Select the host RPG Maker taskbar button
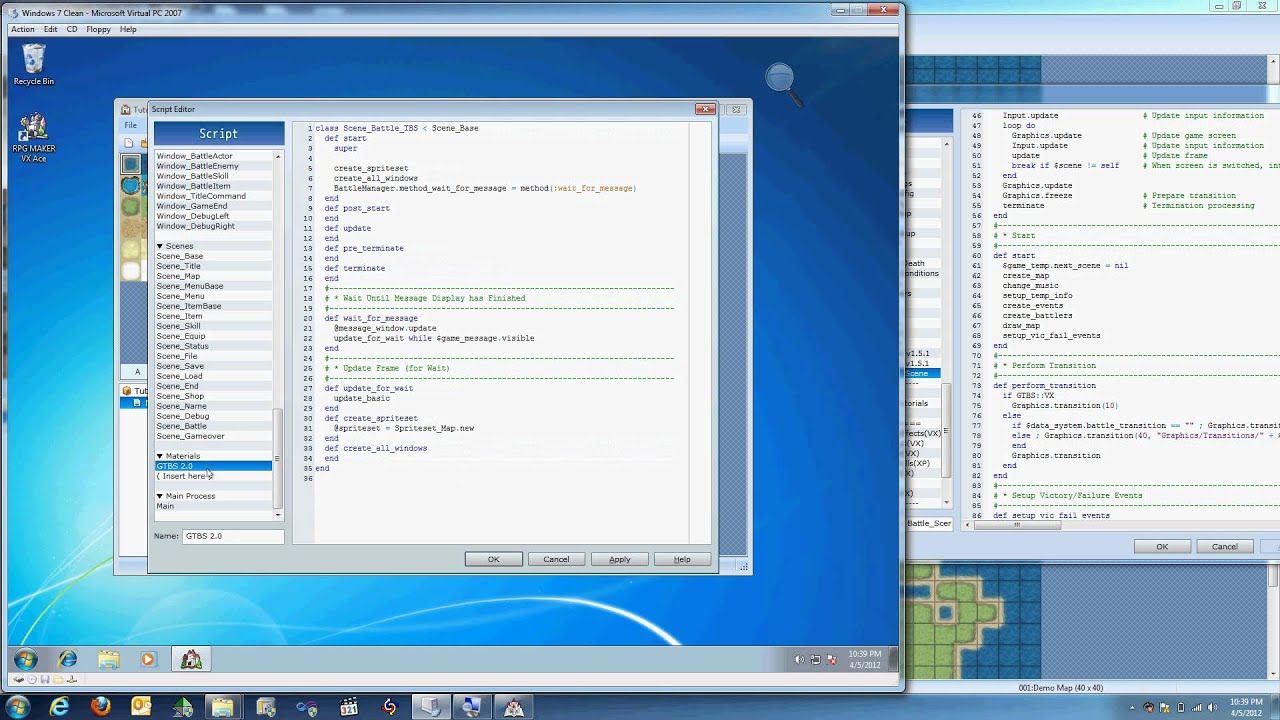Viewport: 1280px width, 720px height. (x=513, y=707)
